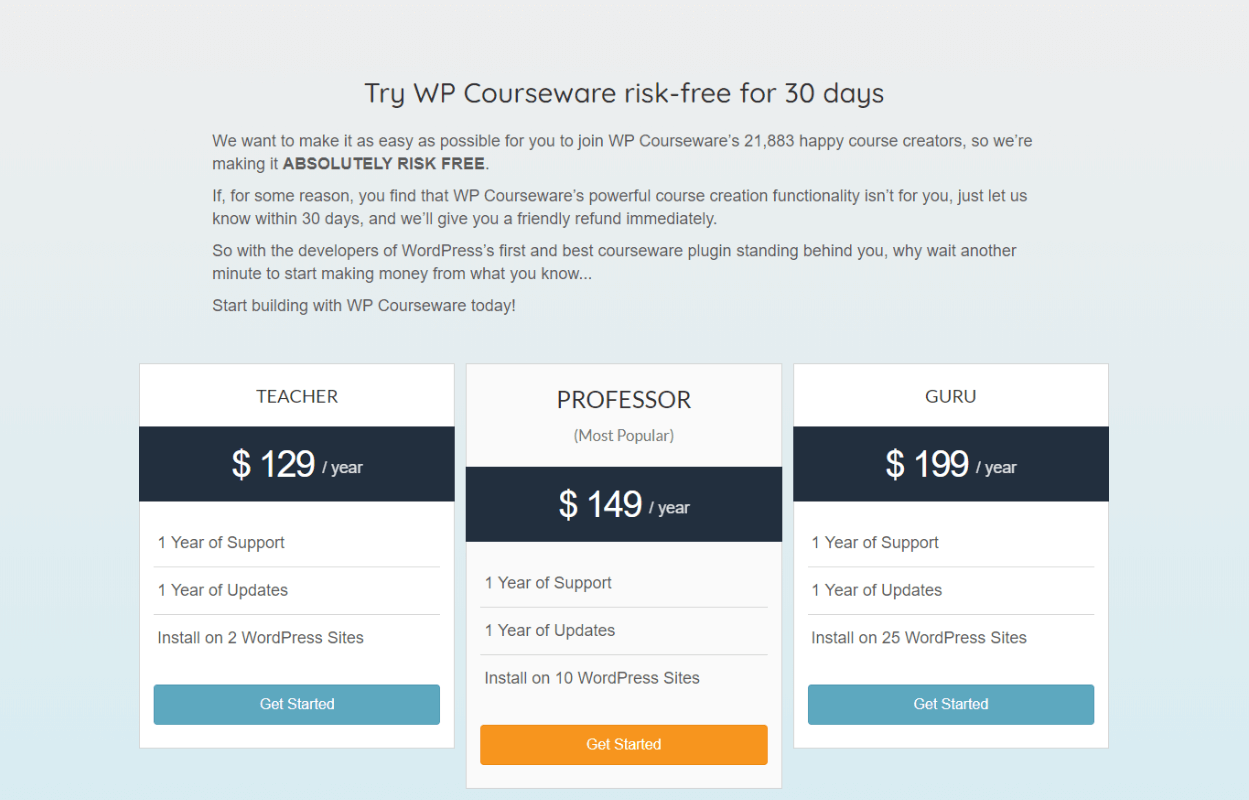The width and height of the screenshot is (1249, 800).
Task: Click 'Start building with WP Courseware today!' text
Action: 364,306
